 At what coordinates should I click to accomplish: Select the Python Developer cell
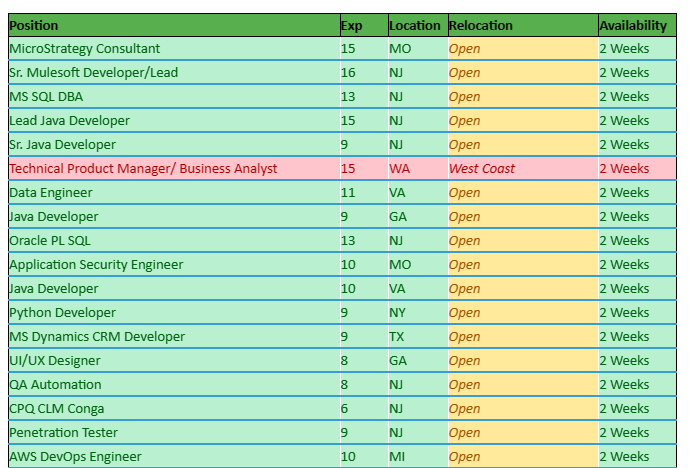pyautogui.click(x=174, y=312)
